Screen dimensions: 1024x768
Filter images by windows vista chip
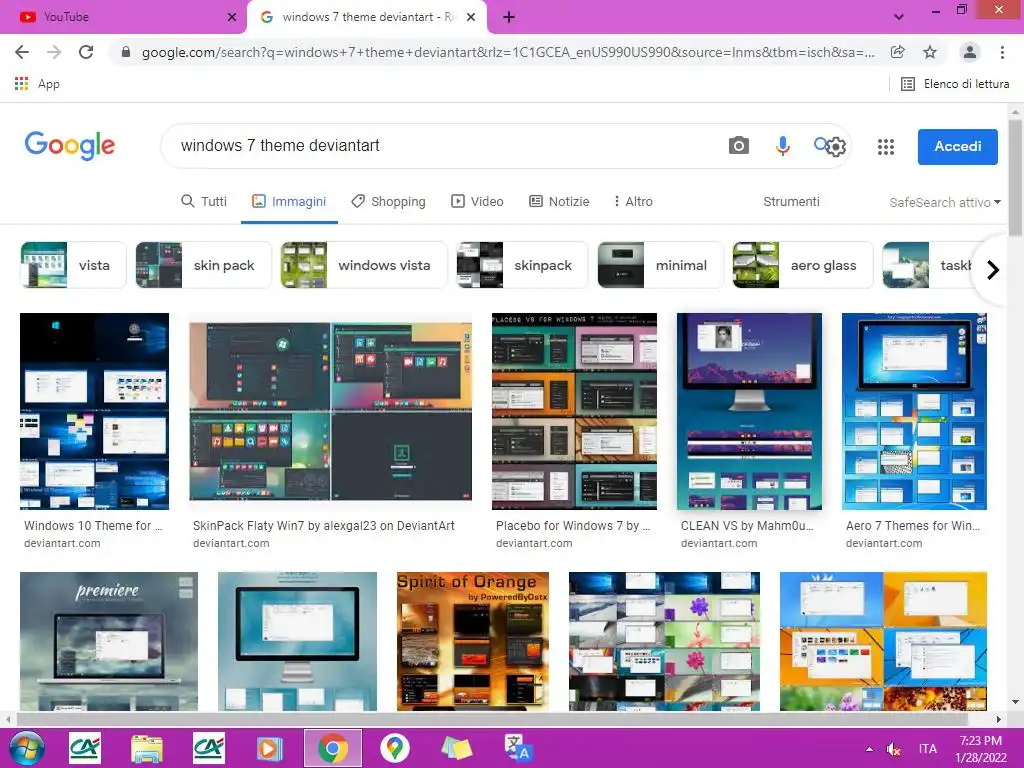pos(364,265)
